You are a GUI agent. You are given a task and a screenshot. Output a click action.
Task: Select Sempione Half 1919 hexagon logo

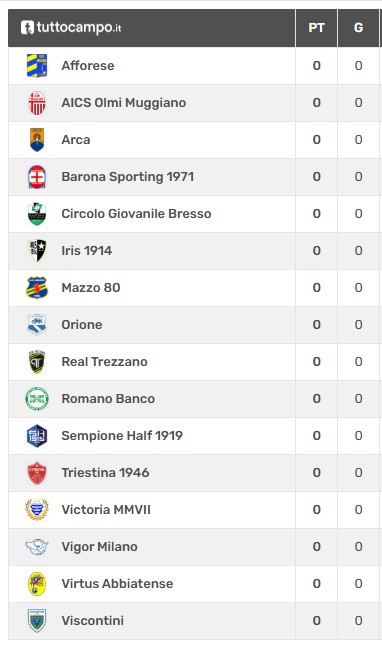coord(37,436)
